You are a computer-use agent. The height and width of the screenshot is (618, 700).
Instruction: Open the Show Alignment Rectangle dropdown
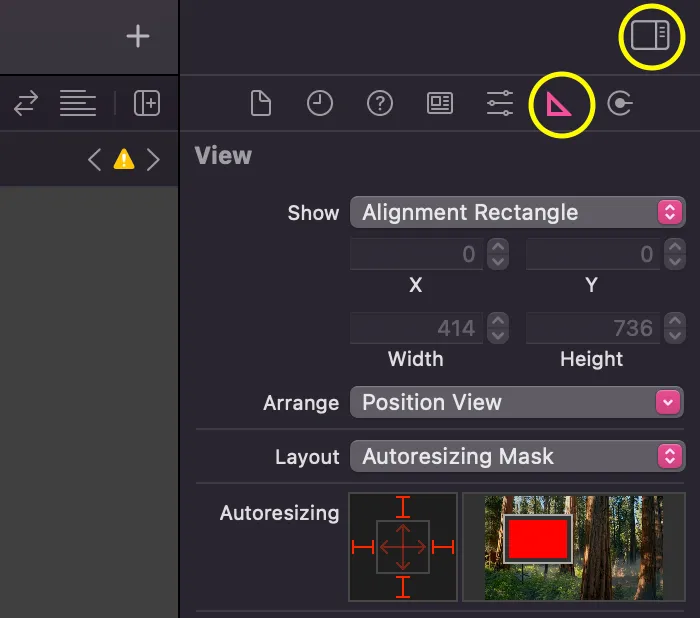click(x=517, y=212)
